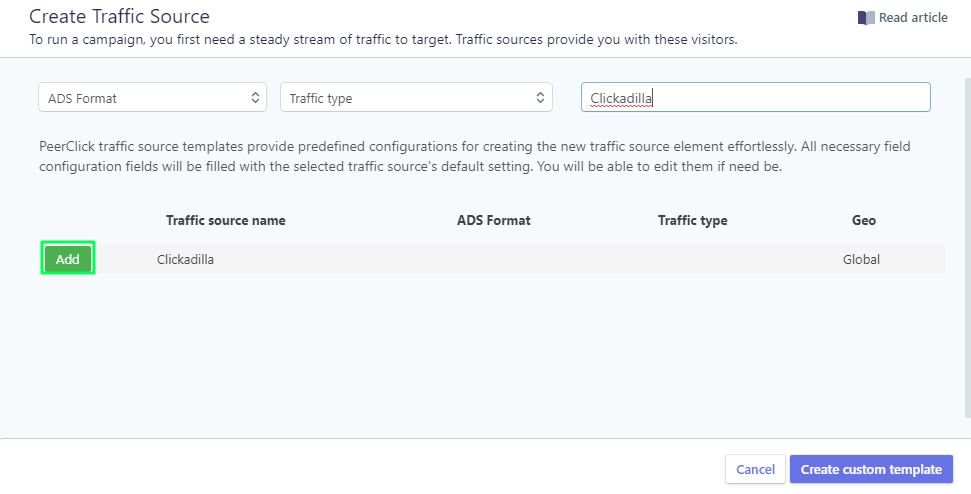Click the ADS Format column header
971x494 pixels.
[493, 220]
